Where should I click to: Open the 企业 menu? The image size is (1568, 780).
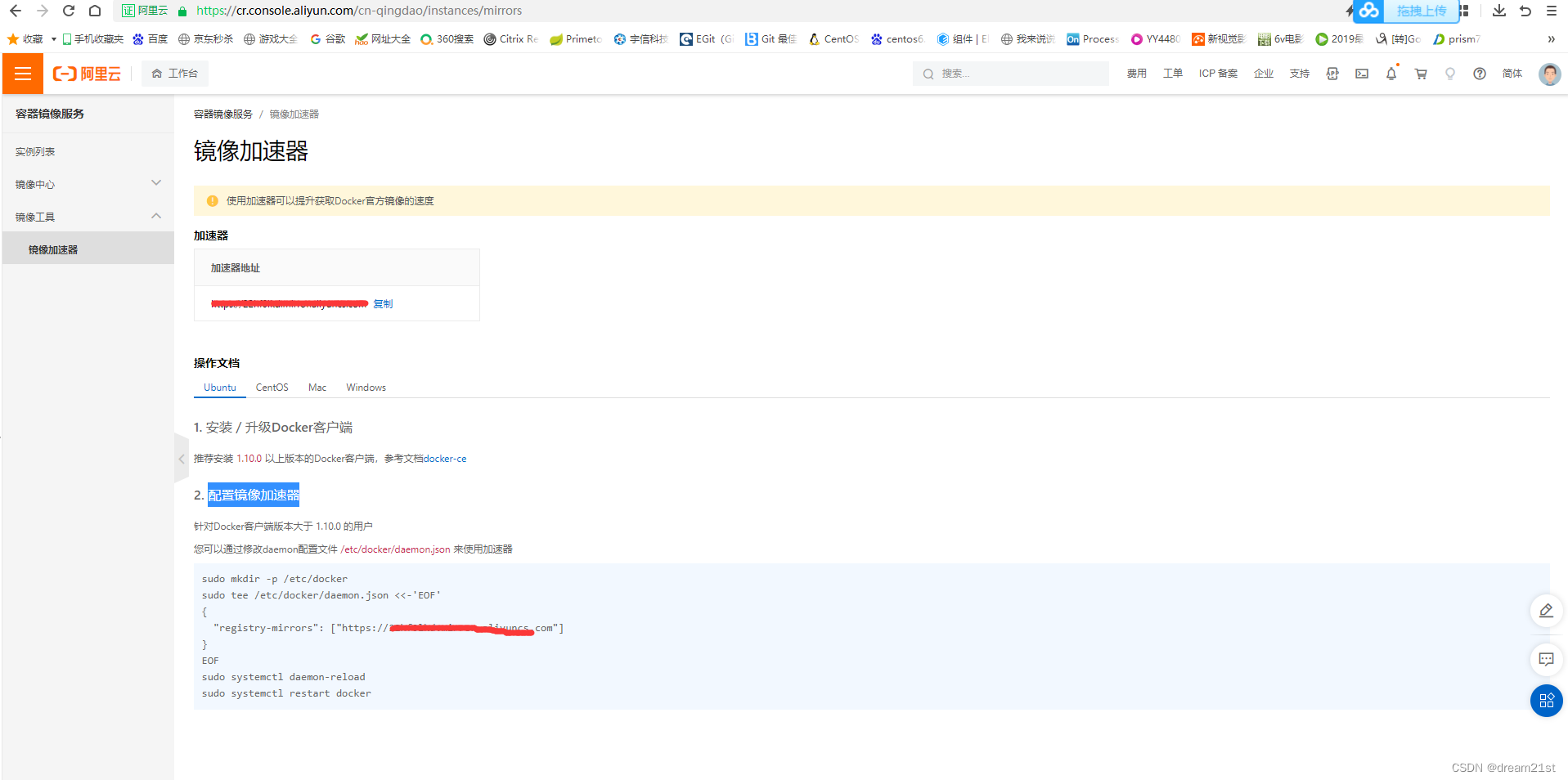tap(1264, 74)
